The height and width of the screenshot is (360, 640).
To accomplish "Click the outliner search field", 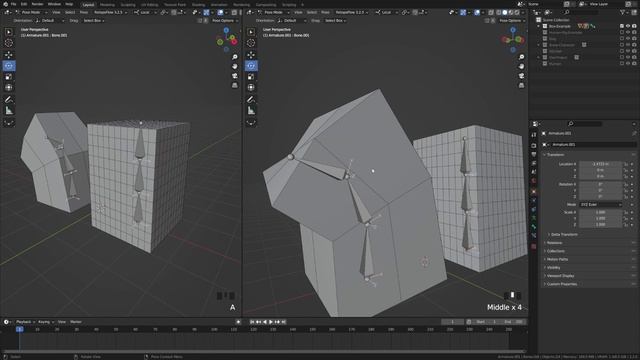I will 582,12.
